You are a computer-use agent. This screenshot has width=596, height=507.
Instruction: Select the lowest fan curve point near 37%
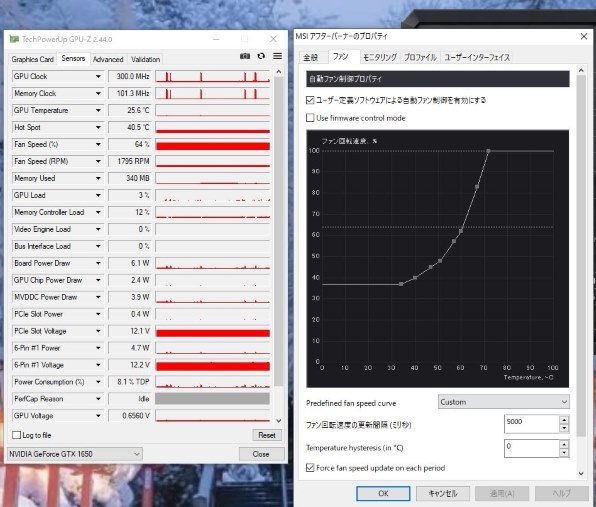tap(401, 284)
